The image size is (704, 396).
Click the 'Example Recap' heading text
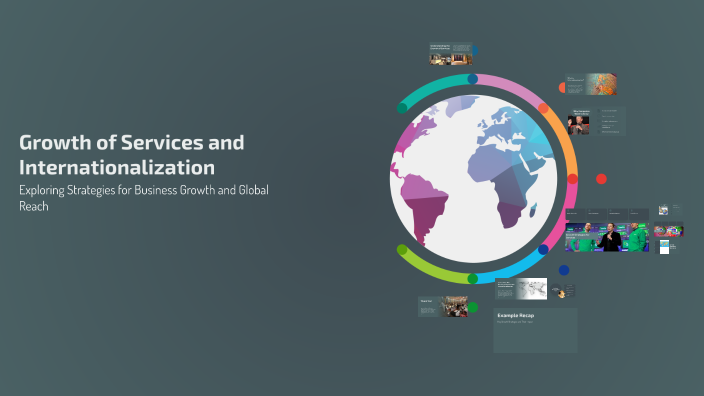click(515, 316)
